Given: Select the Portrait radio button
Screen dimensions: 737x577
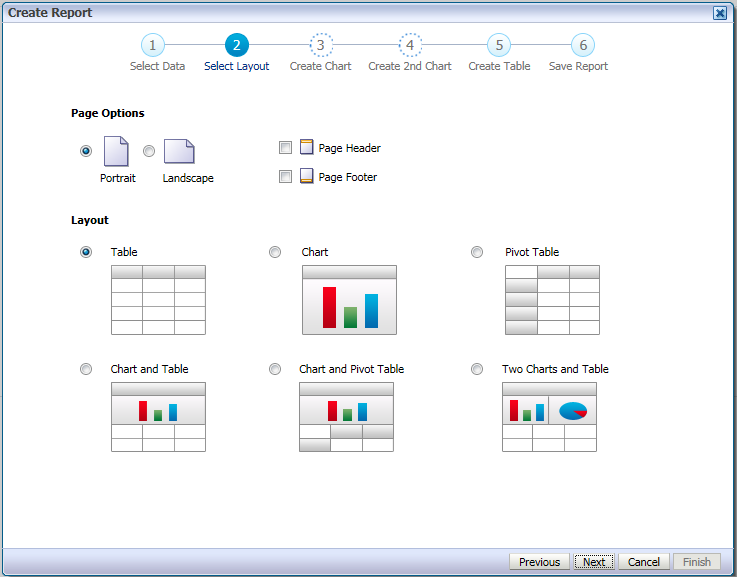Looking at the screenshot, I should (86, 151).
